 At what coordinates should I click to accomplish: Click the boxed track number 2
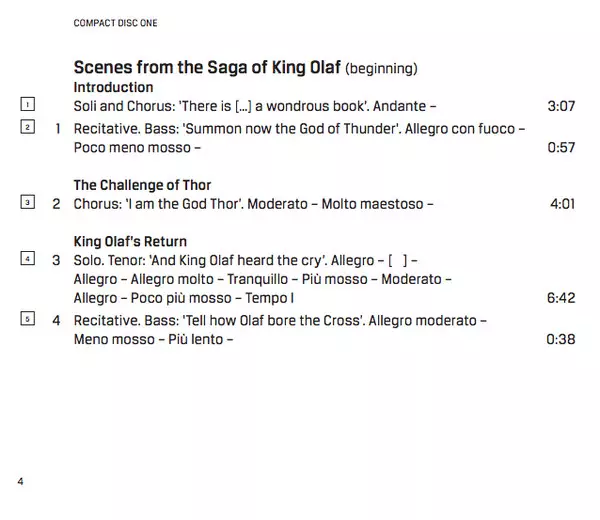tap(27, 128)
